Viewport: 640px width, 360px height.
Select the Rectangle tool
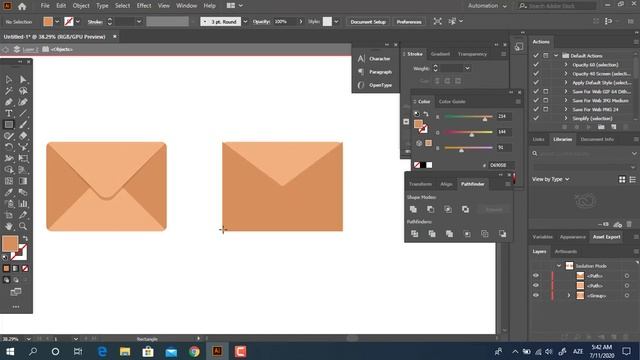point(9,124)
